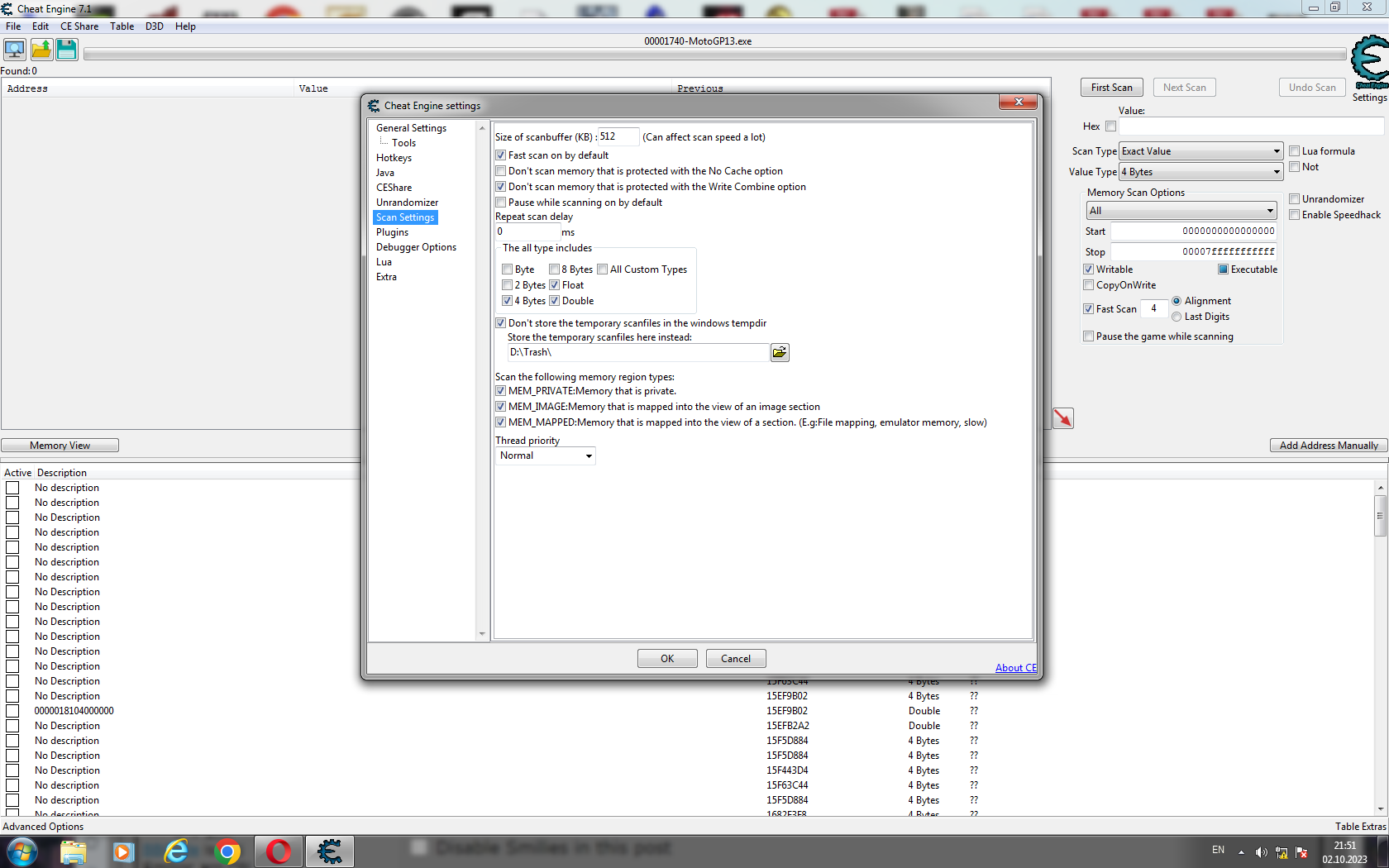Enable Pause while scanning on by default
Image resolution: width=1389 pixels, height=868 pixels.
point(501,203)
